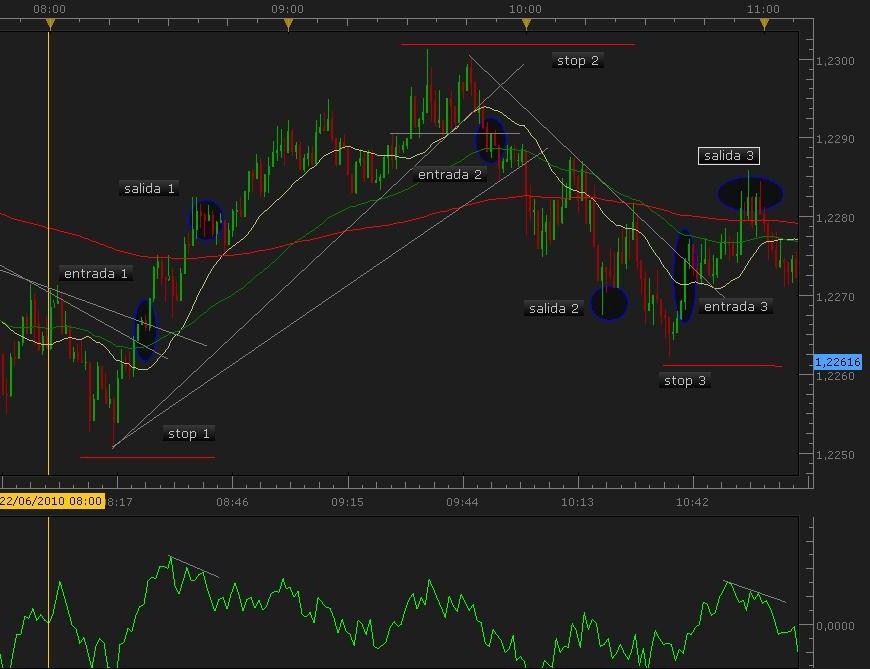Click the 1,2280 price axis label
This screenshot has width=870, height=669.
pos(835,218)
